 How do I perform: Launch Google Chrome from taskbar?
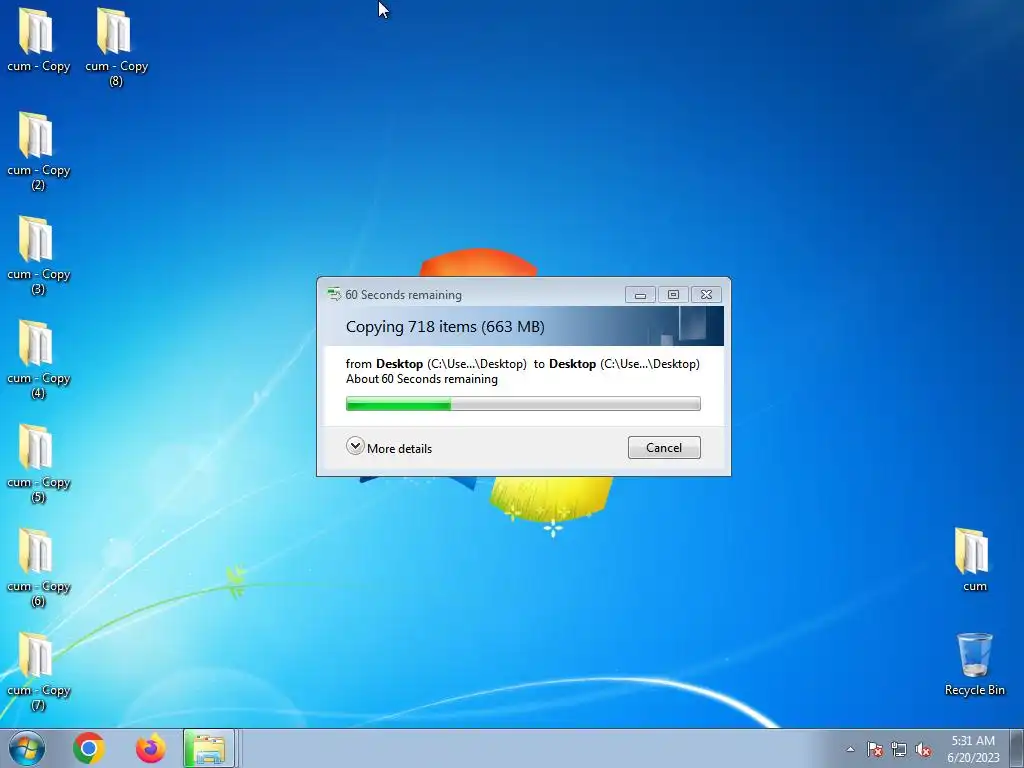pos(89,748)
